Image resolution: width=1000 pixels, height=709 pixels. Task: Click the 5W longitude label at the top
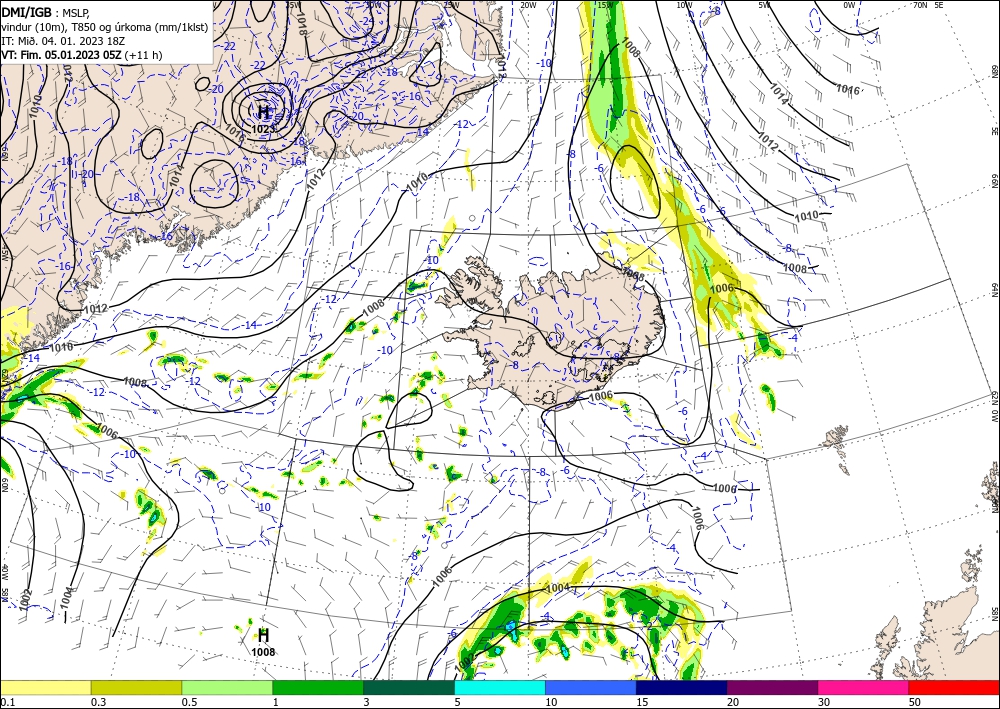point(764,5)
